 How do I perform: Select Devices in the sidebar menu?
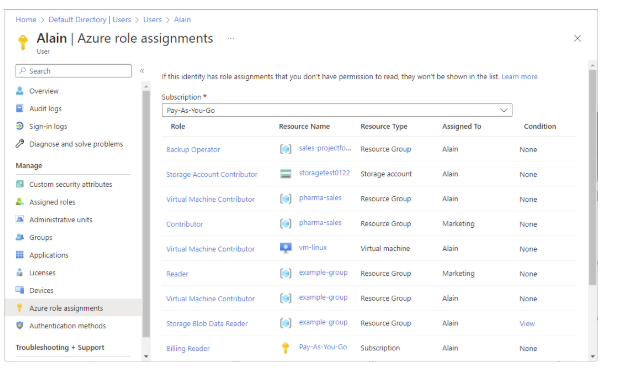pos(41,291)
